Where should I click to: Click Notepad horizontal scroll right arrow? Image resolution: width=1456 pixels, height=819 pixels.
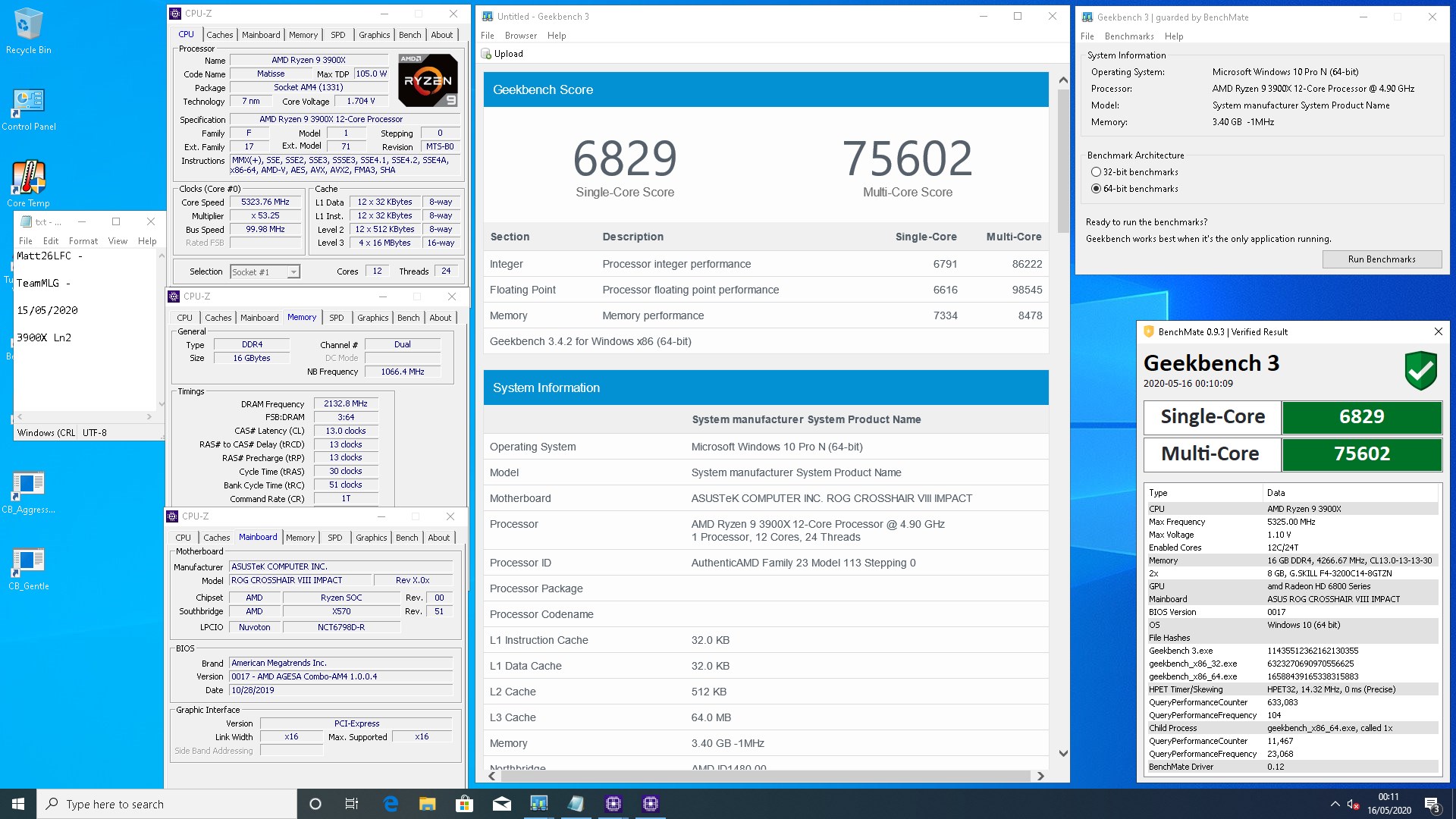[149, 416]
